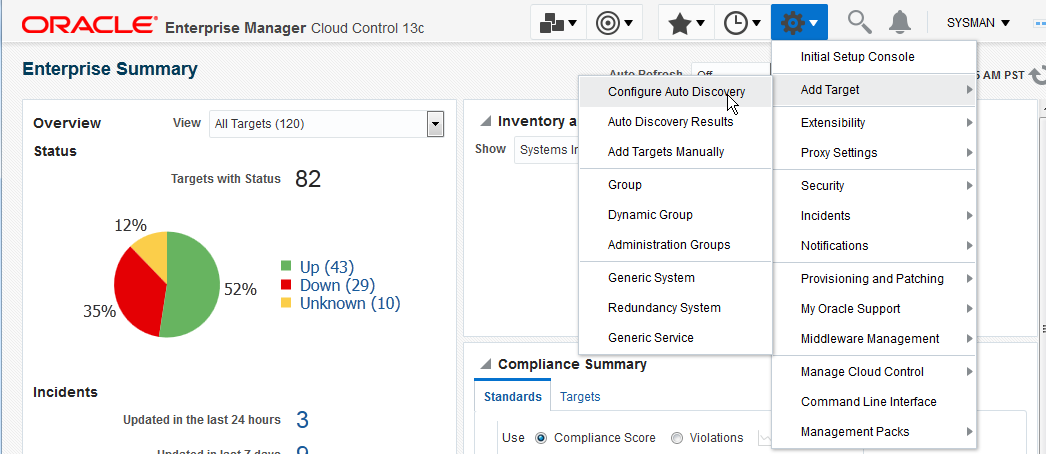The width and height of the screenshot is (1046, 454).
Task: Choose Auto Discovery Results
Action: click(676, 122)
